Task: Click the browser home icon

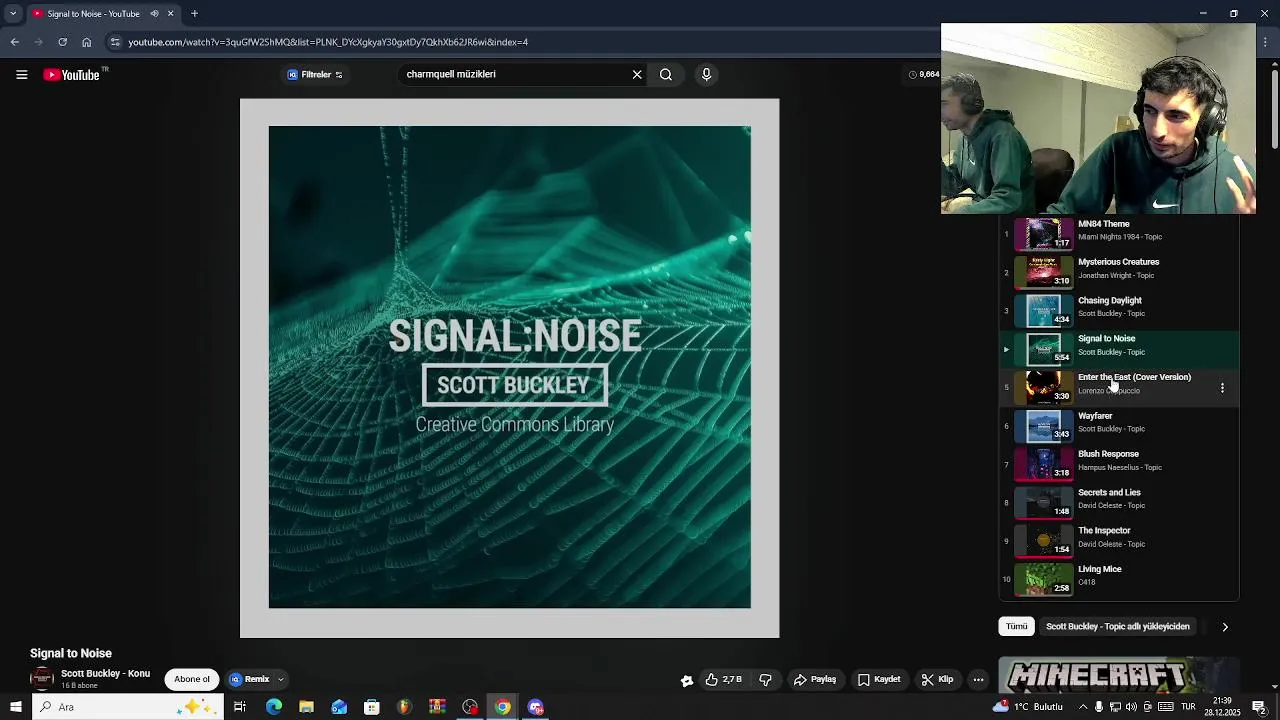Action: click(x=86, y=42)
